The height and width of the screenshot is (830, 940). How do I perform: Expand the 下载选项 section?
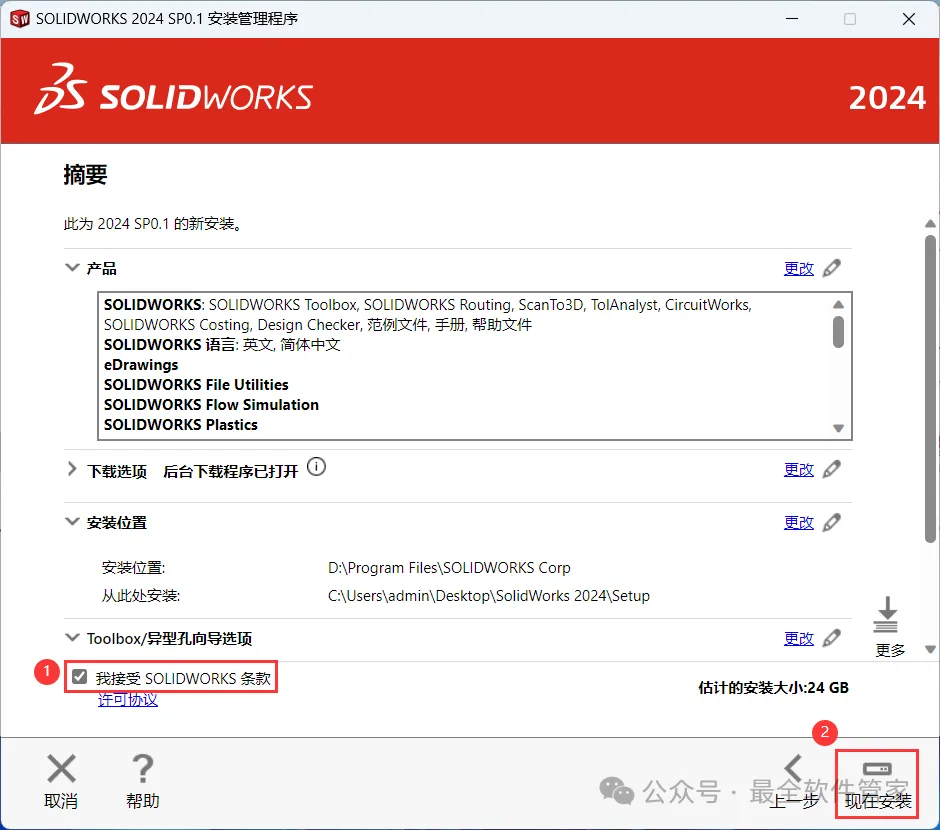72,469
